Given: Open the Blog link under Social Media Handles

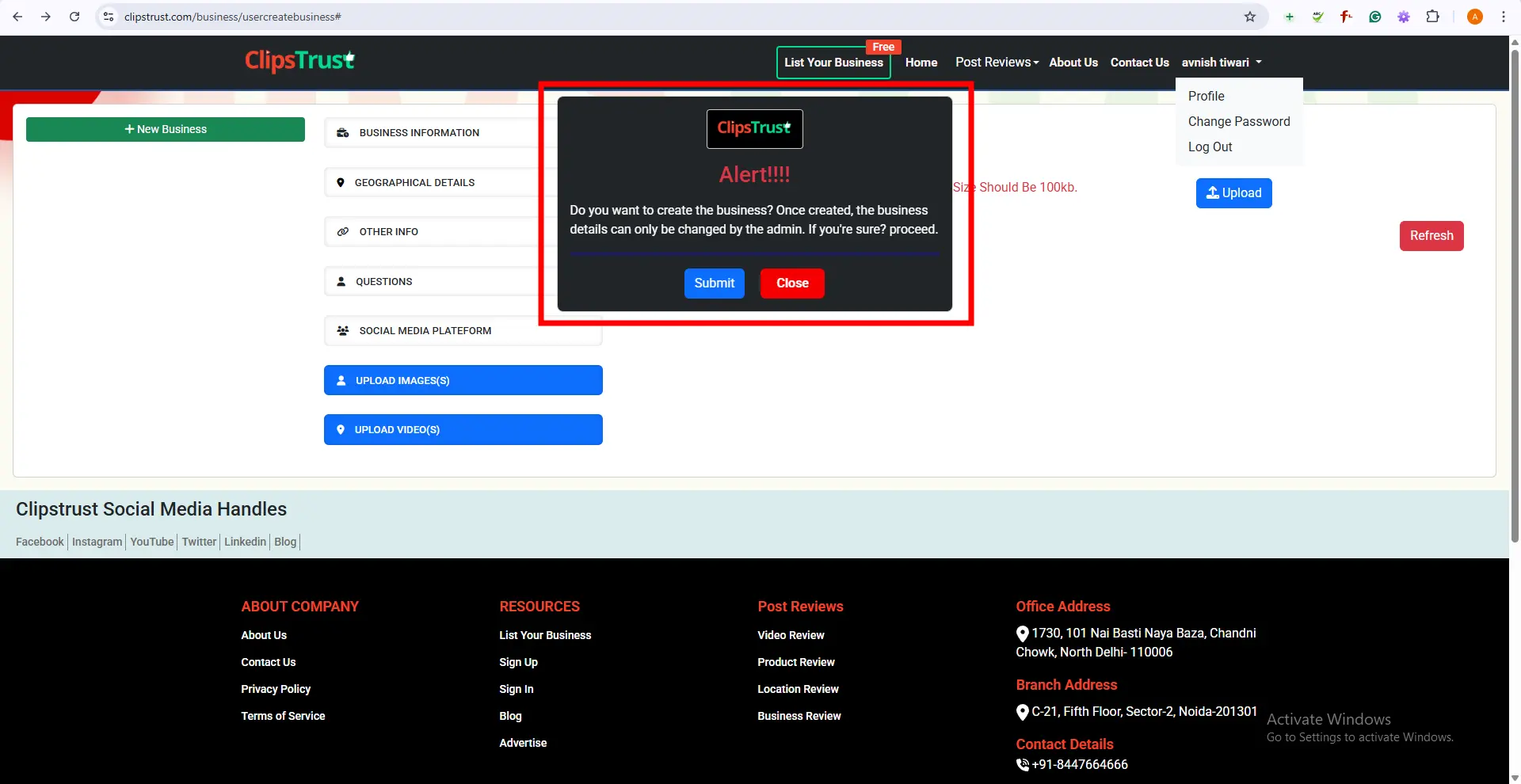Looking at the screenshot, I should (x=285, y=542).
